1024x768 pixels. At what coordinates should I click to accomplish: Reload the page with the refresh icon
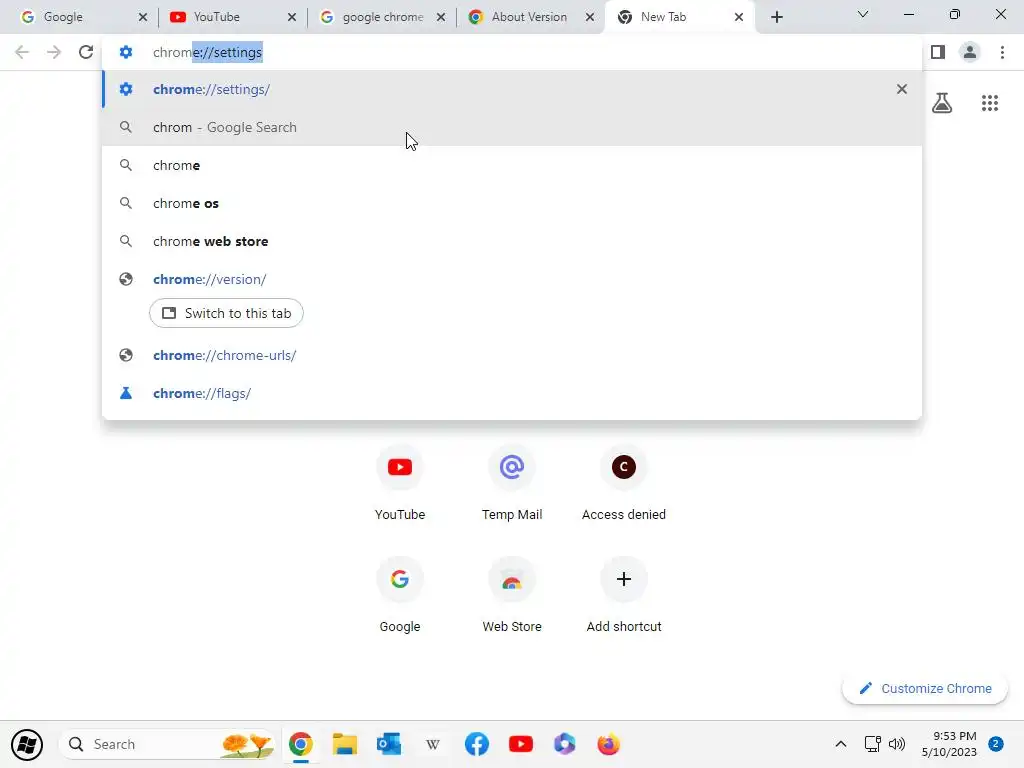[x=86, y=52]
